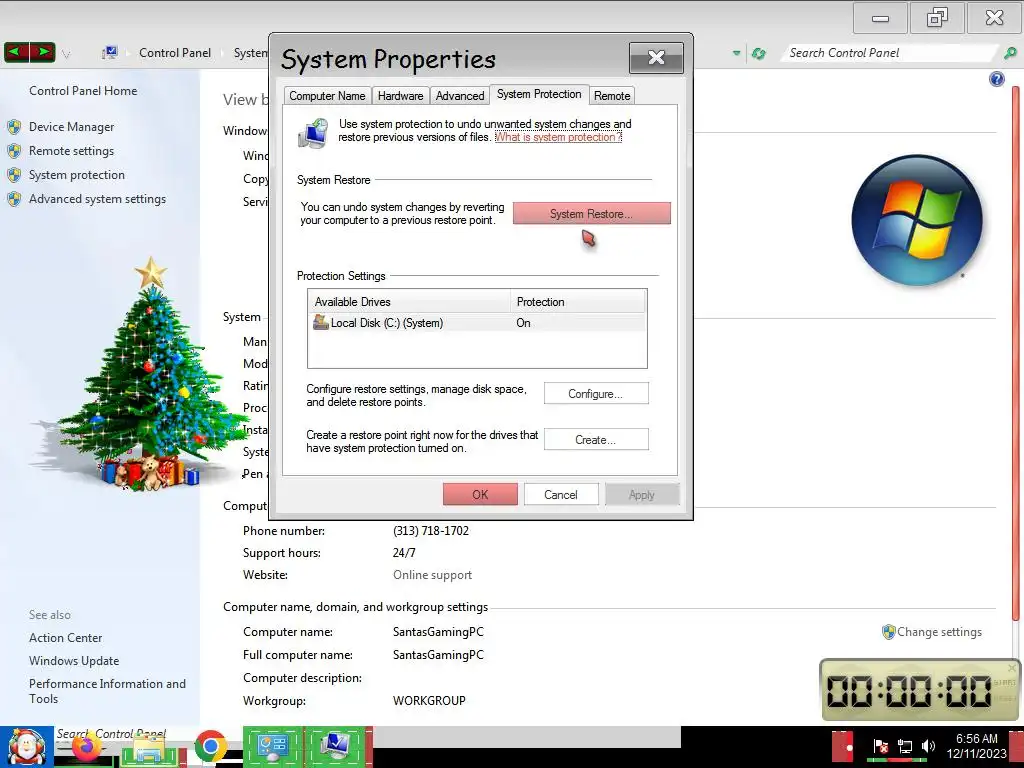1024x768 pixels.
Task: Click Create... to make a restore point
Action: [x=596, y=440]
